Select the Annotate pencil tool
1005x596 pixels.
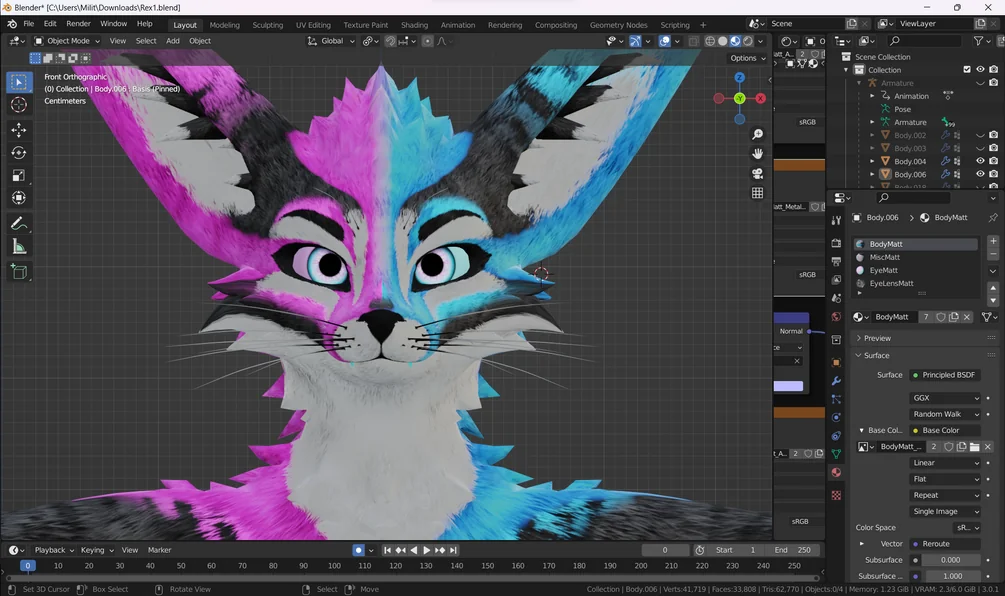pyautogui.click(x=19, y=224)
